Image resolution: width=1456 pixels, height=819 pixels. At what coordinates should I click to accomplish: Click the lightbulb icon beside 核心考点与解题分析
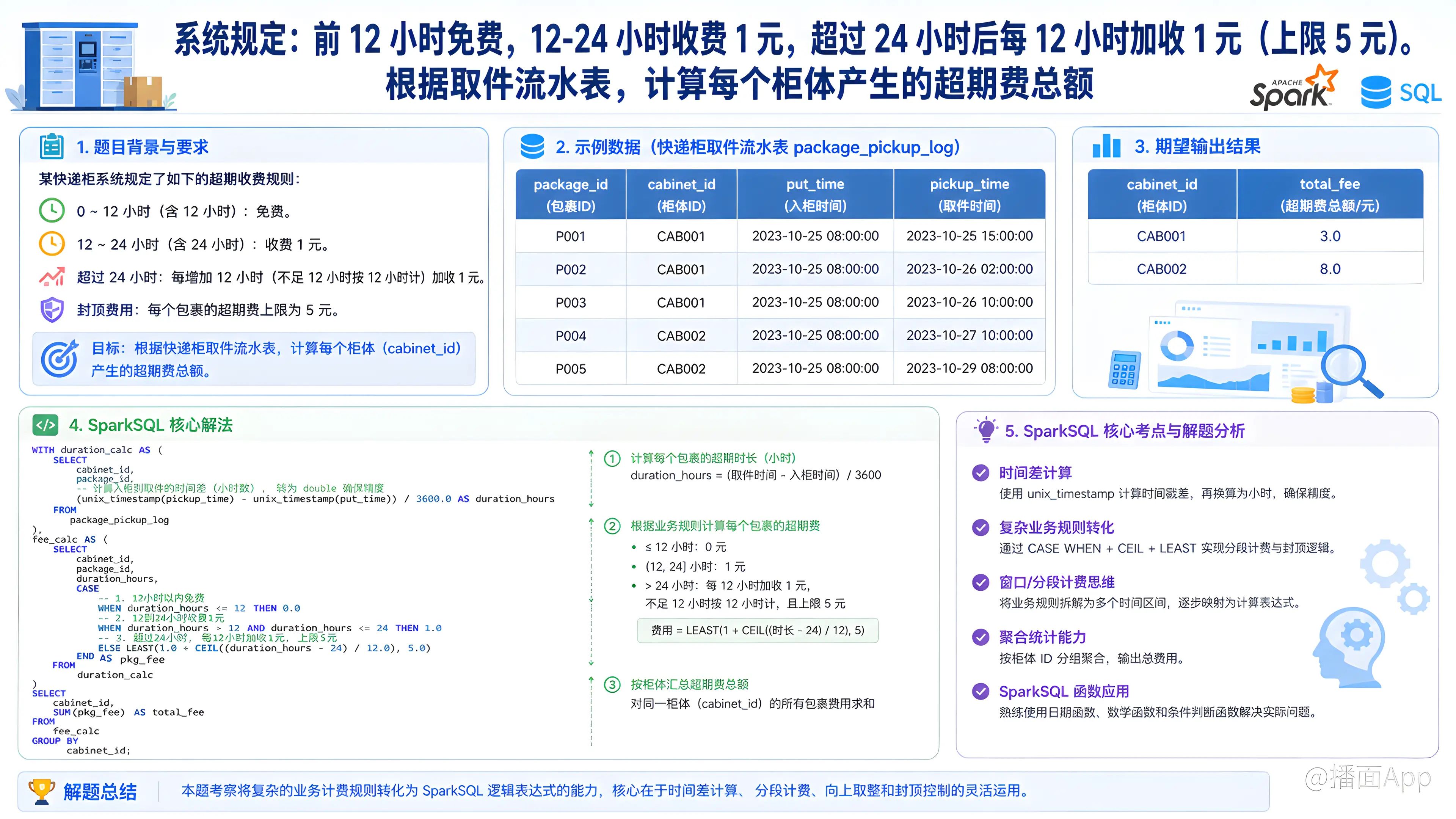coord(986,430)
